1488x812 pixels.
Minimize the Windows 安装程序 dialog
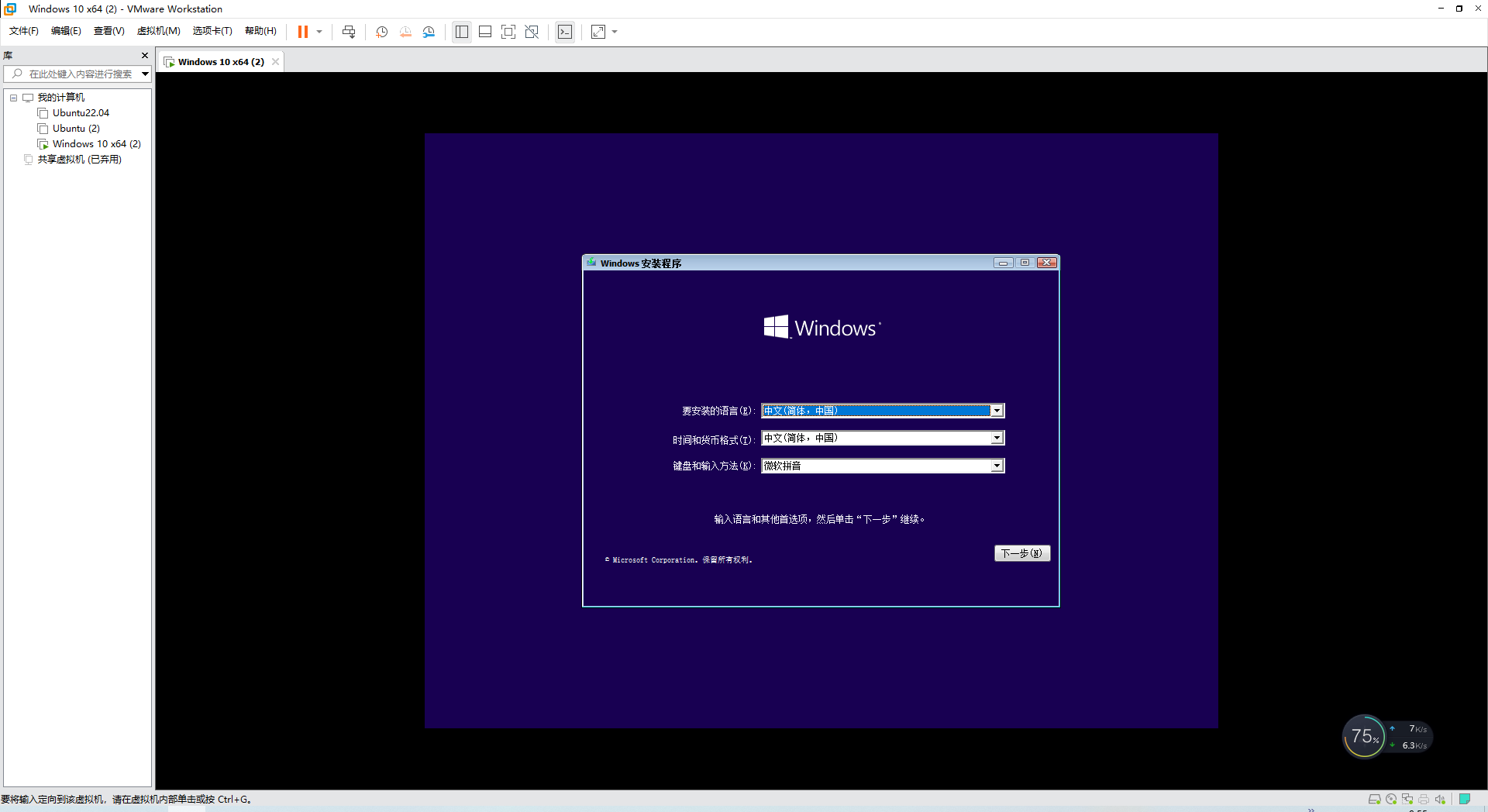click(x=1004, y=263)
